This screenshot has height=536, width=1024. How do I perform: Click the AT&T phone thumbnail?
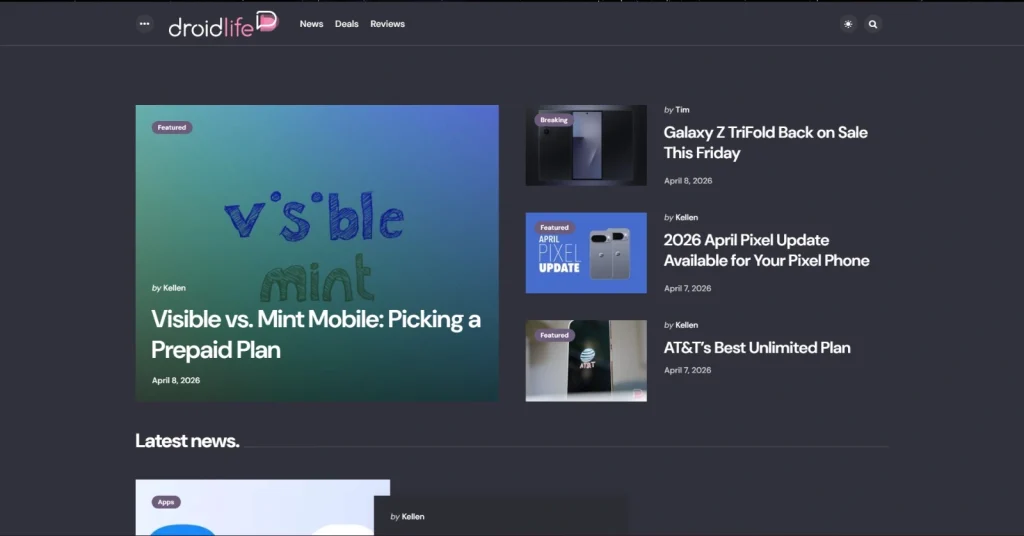[x=586, y=360]
